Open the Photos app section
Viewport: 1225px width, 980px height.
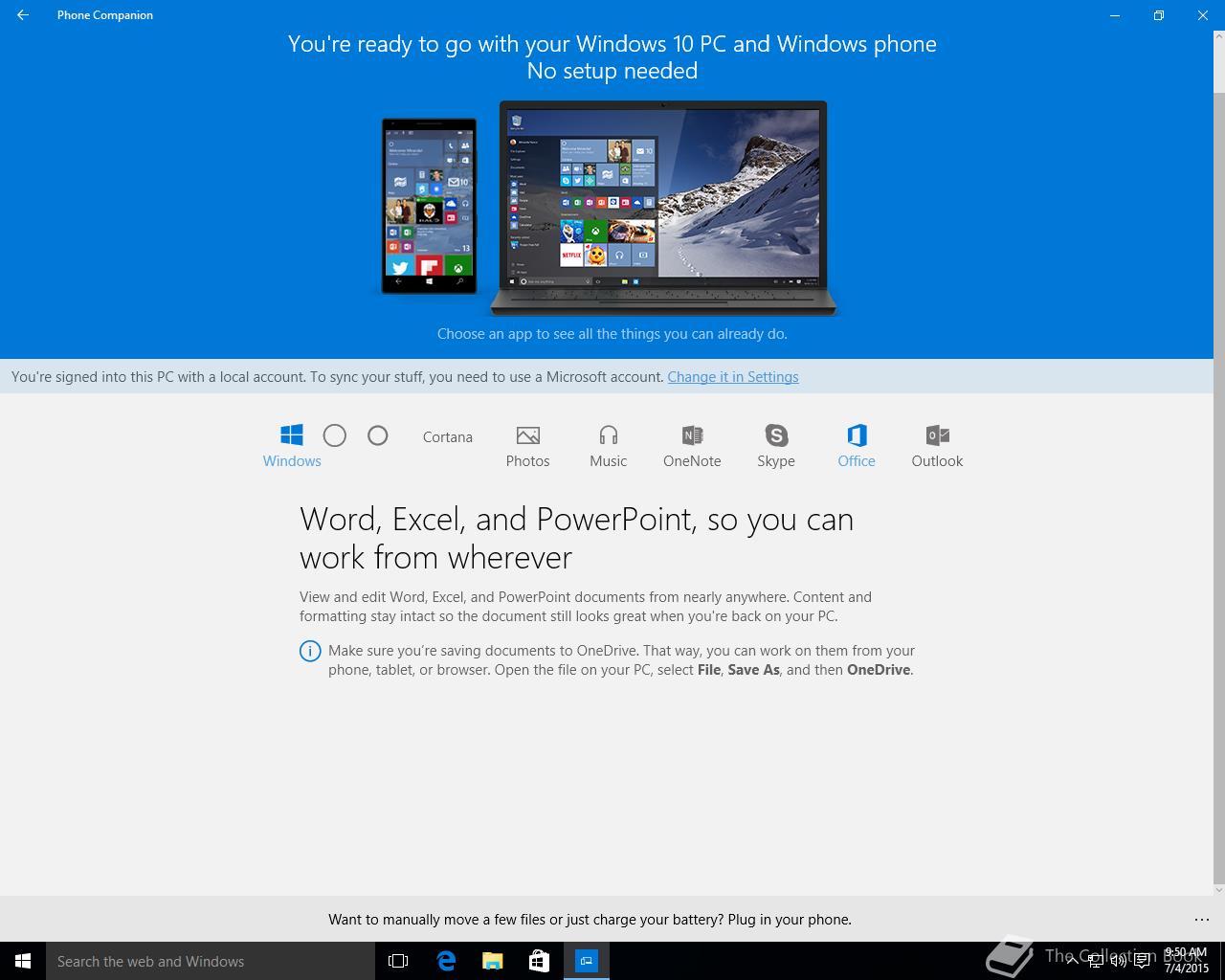527,447
